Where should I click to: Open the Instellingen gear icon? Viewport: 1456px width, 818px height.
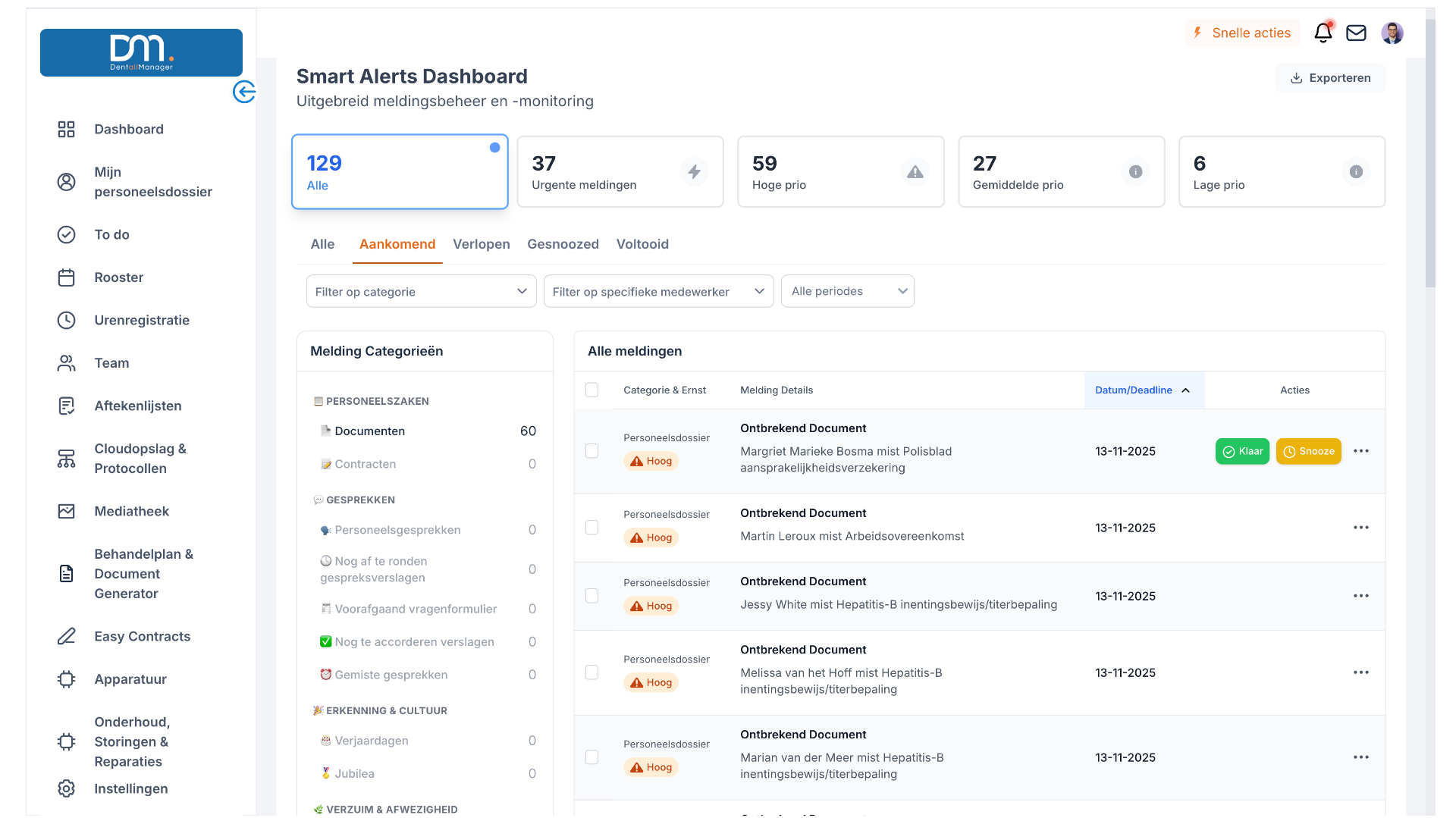coord(67,788)
